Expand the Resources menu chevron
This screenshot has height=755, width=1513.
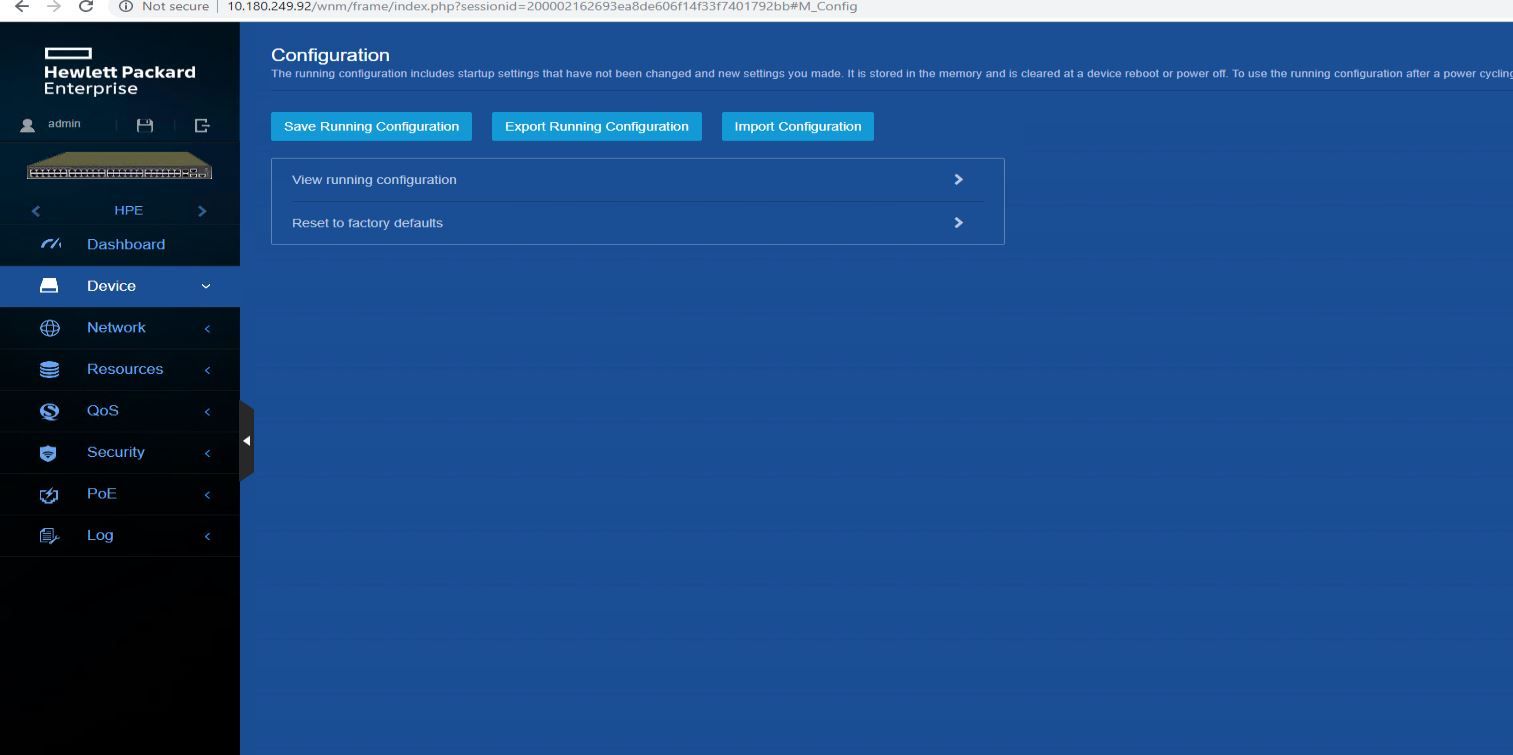[207, 370]
